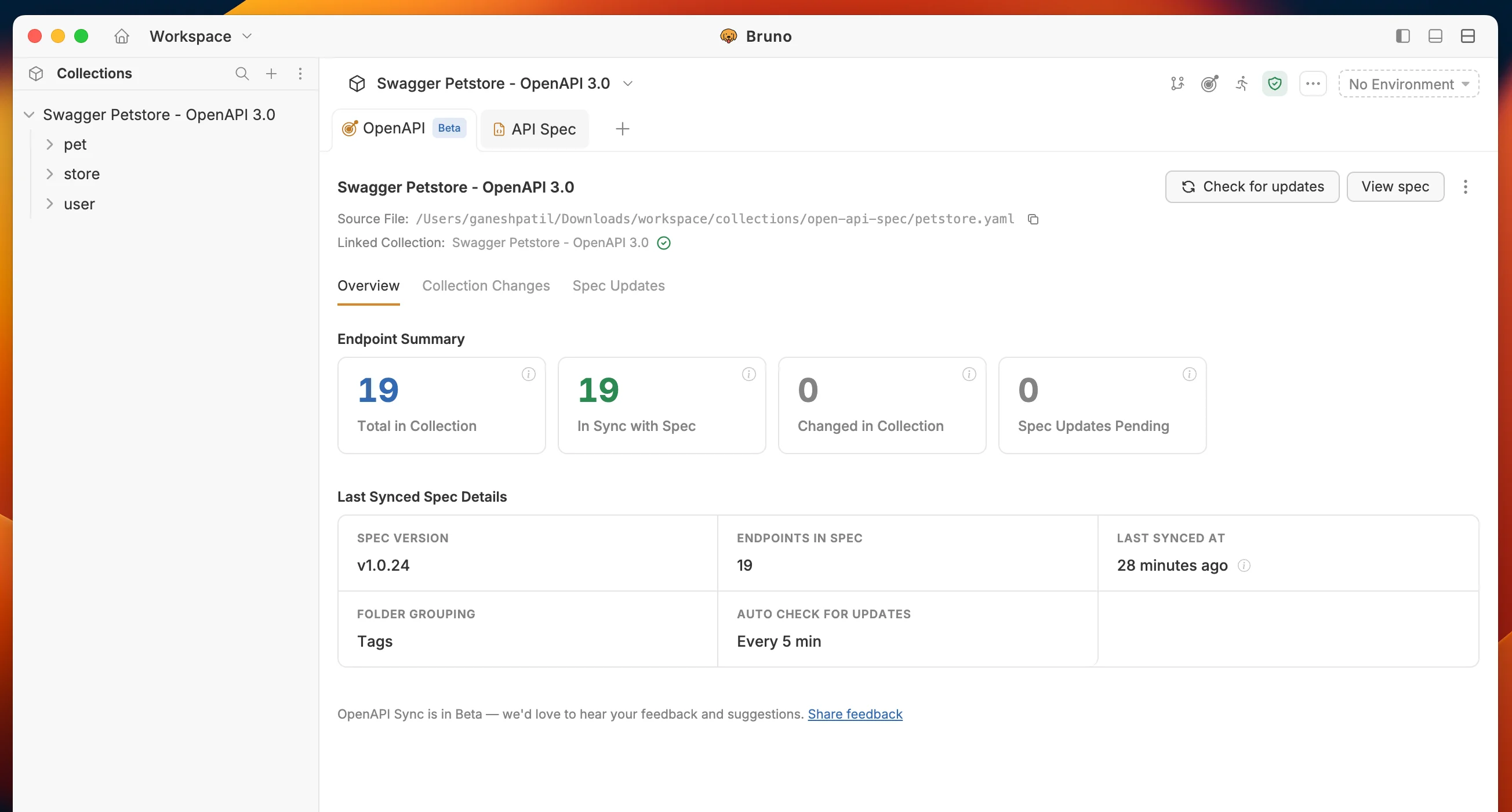Open the Share feedback link
Image resolution: width=1512 pixels, height=812 pixels.
coord(855,715)
